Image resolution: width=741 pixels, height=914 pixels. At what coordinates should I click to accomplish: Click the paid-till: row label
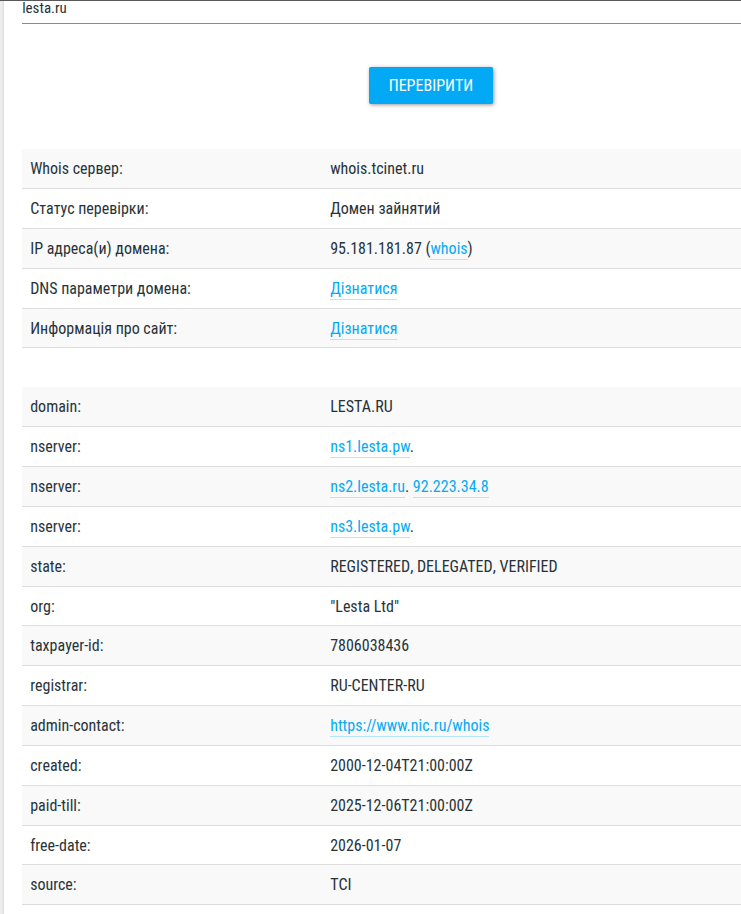[x=55, y=806]
